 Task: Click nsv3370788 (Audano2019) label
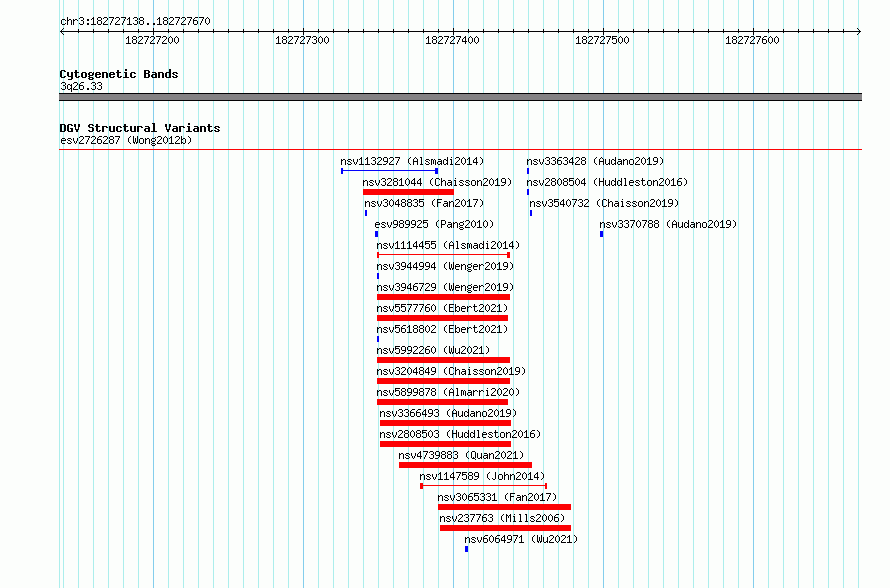tap(668, 224)
